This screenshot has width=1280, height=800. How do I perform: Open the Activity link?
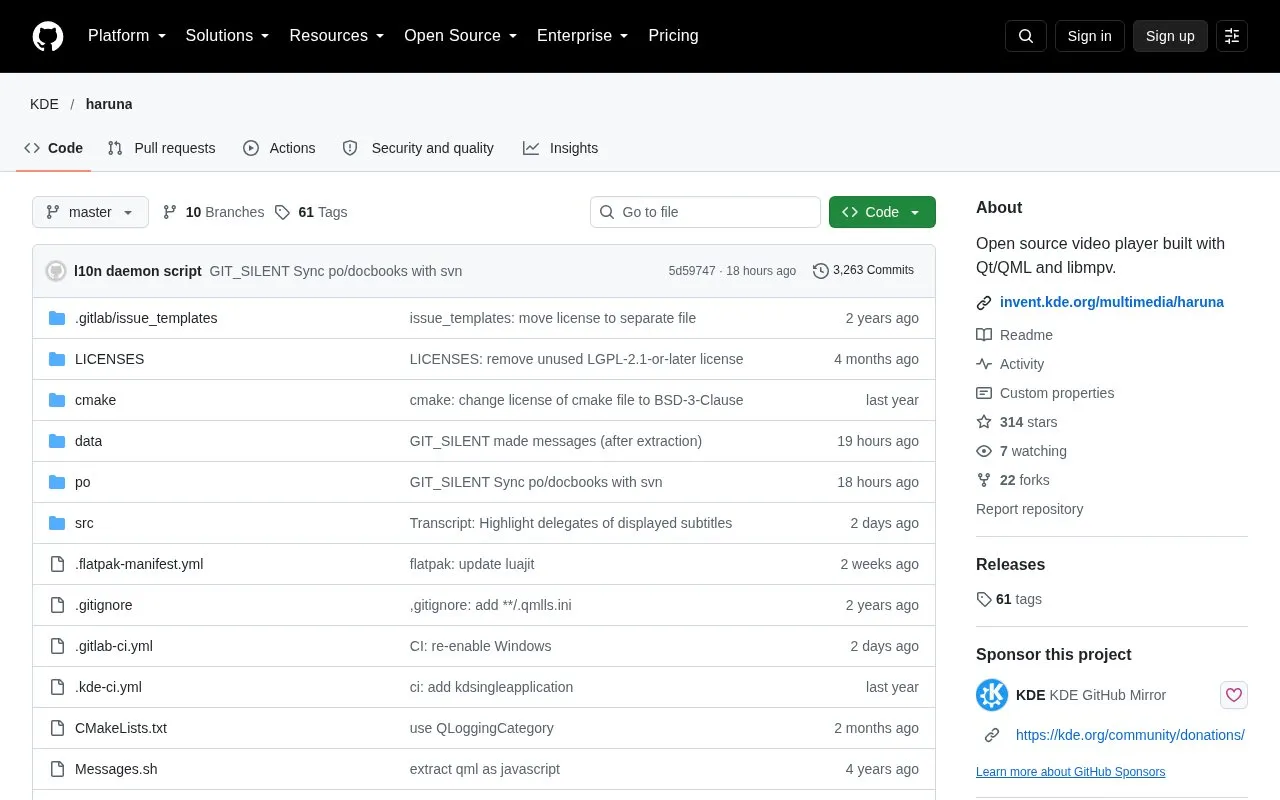pos(1010,364)
